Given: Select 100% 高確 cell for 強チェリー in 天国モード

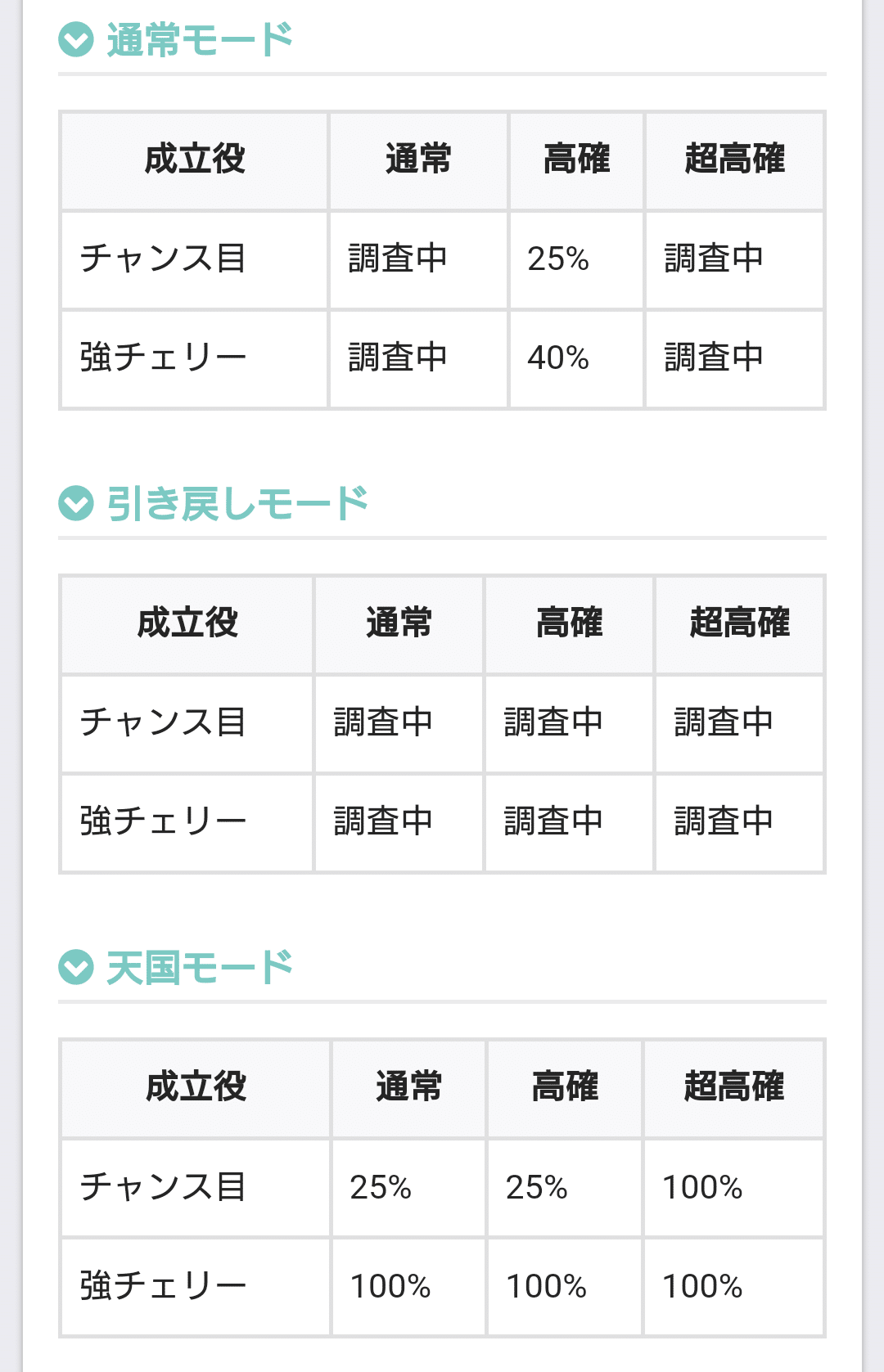Looking at the screenshot, I should [565, 1287].
